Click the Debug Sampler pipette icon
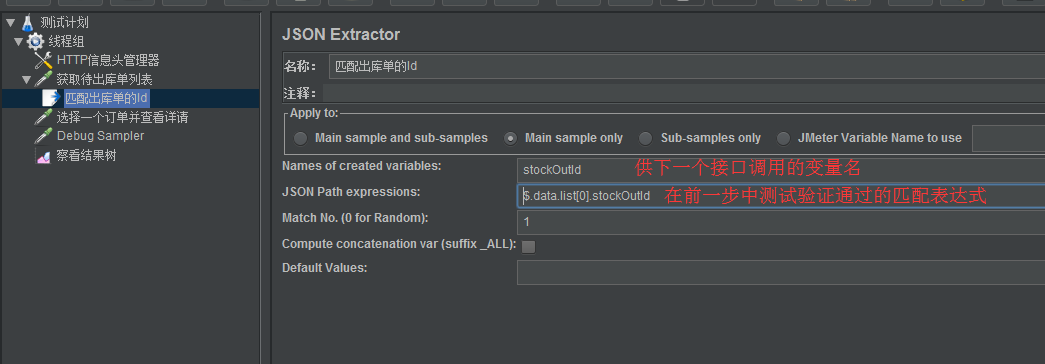The image size is (1045, 364). (x=43, y=136)
